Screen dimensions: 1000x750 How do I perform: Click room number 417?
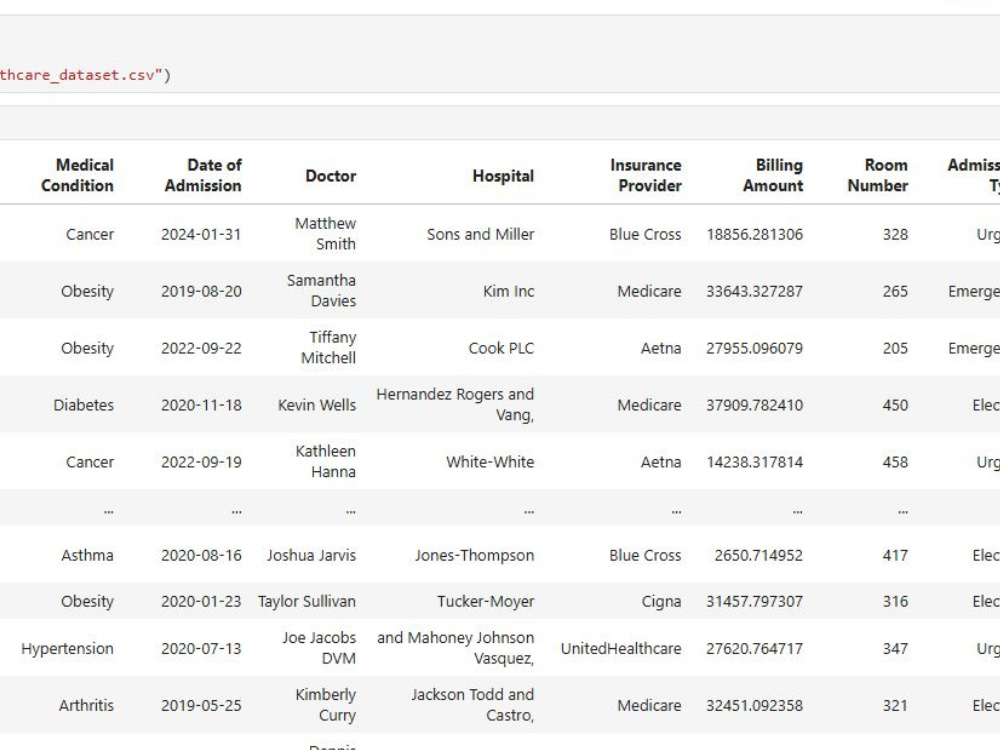tap(895, 555)
